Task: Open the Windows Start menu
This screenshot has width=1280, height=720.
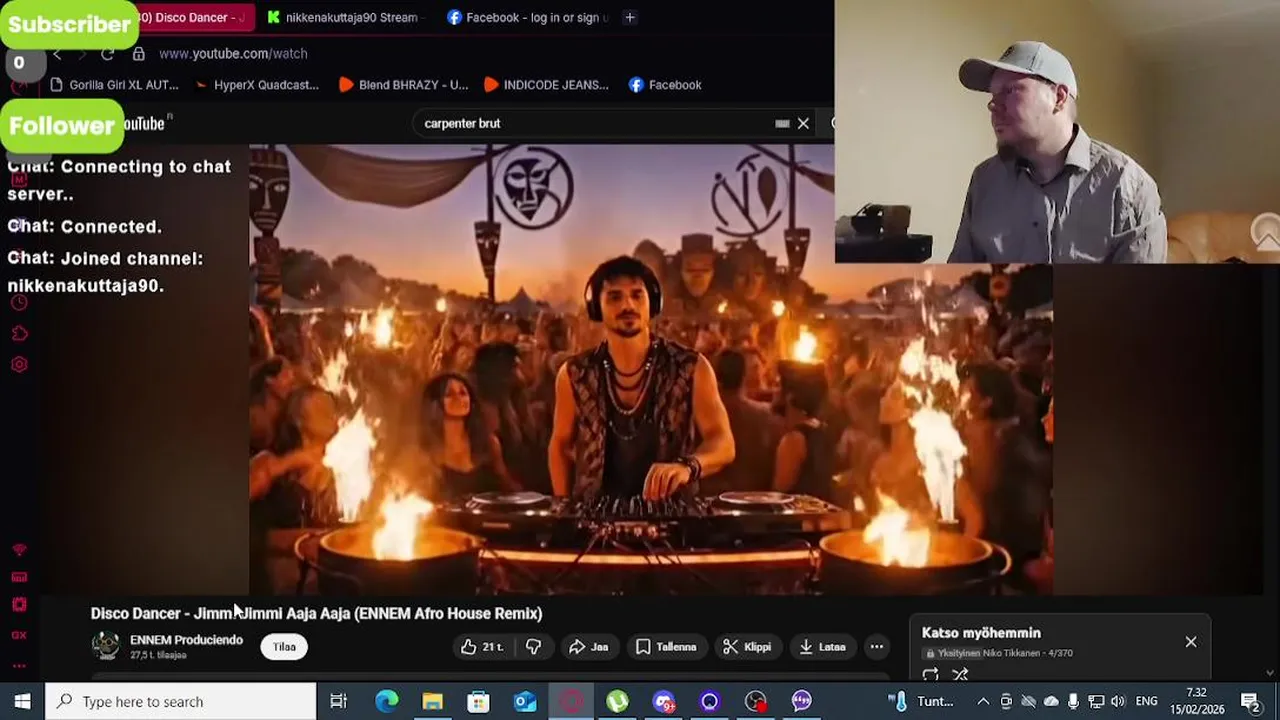Action: [22, 701]
